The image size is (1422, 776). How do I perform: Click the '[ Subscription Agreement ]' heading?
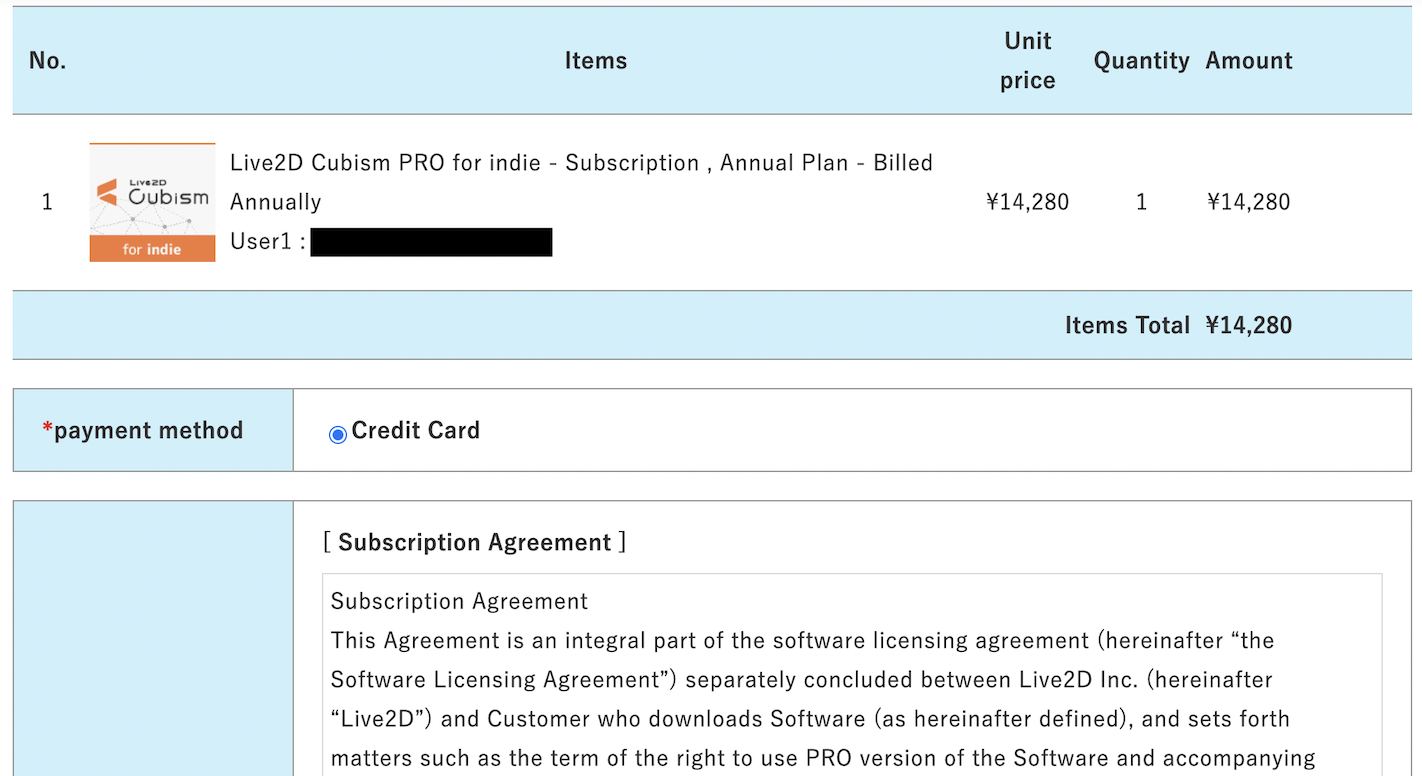tap(475, 542)
